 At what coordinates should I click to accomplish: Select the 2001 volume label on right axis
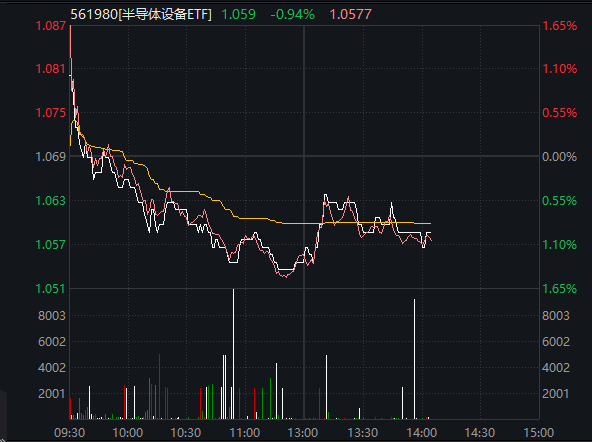tap(556, 394)
